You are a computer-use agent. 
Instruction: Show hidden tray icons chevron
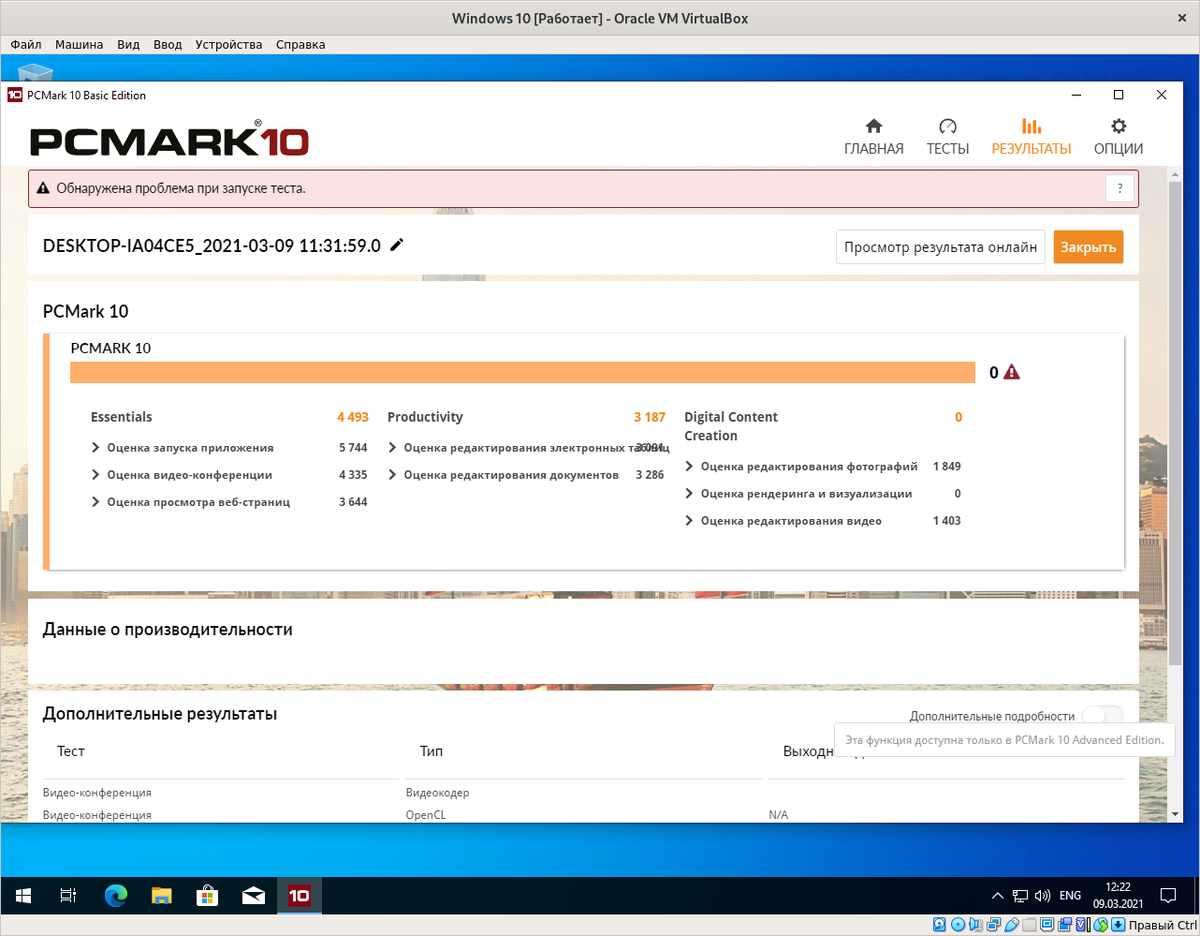[x=997, y=895]
